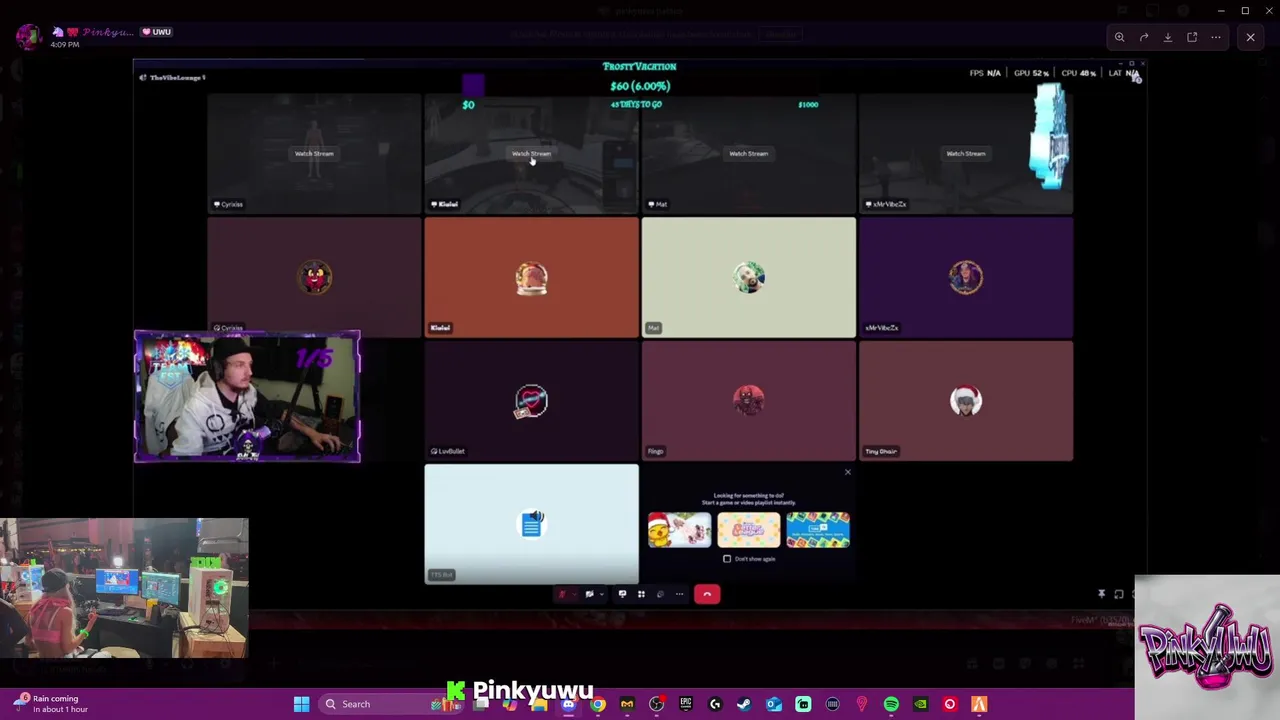Expand the microphone options arrow
This screenshot has width=1280, height=720.
(x=573, y=594)
